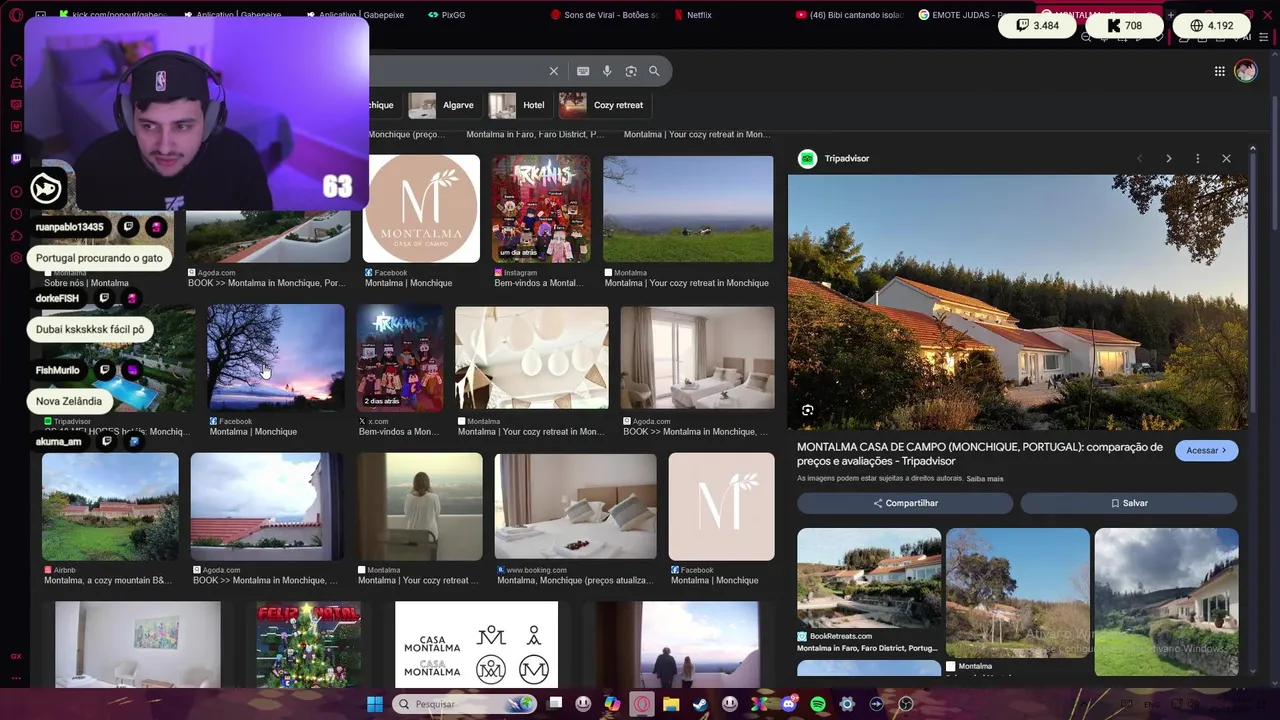Open more options in image preview
This screenshot has height=720, width=1280.
coord(1197,158)
